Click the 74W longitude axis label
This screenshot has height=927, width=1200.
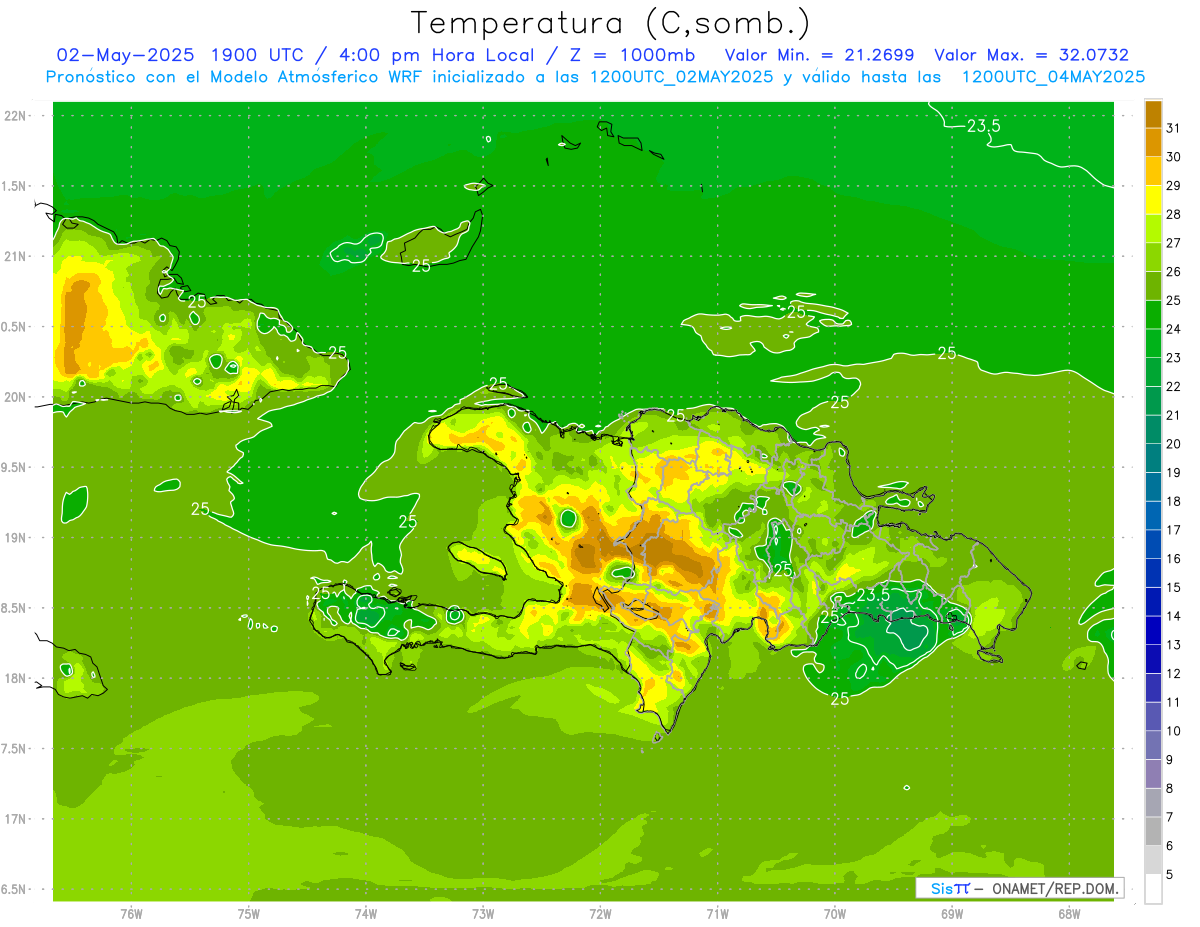(x=366, y=914)
